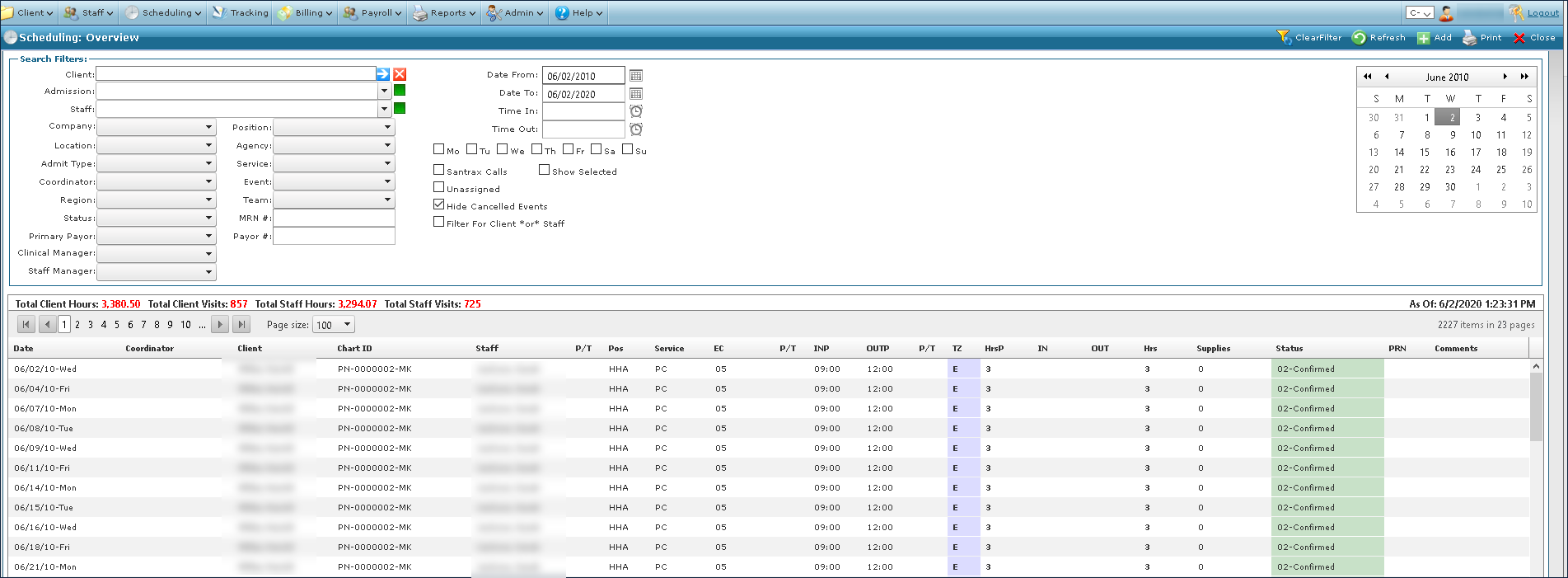Click the blue arrow client search icon
Viewport: 1568px width, 578px height.
tap(383, 74)
